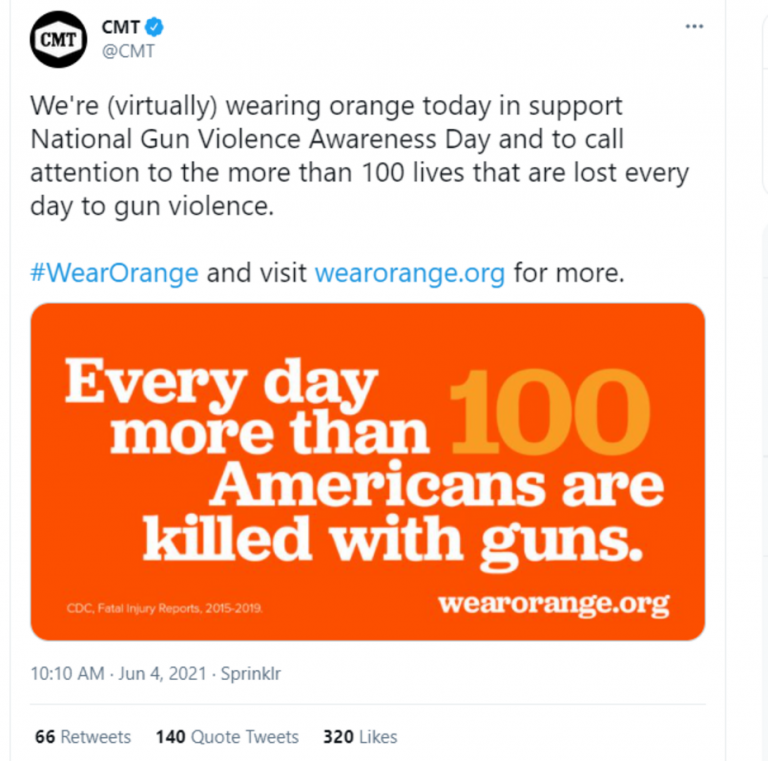Open the CMT display name profile link
Viewport: 768px width, 761px height.
tap(121, 27)
